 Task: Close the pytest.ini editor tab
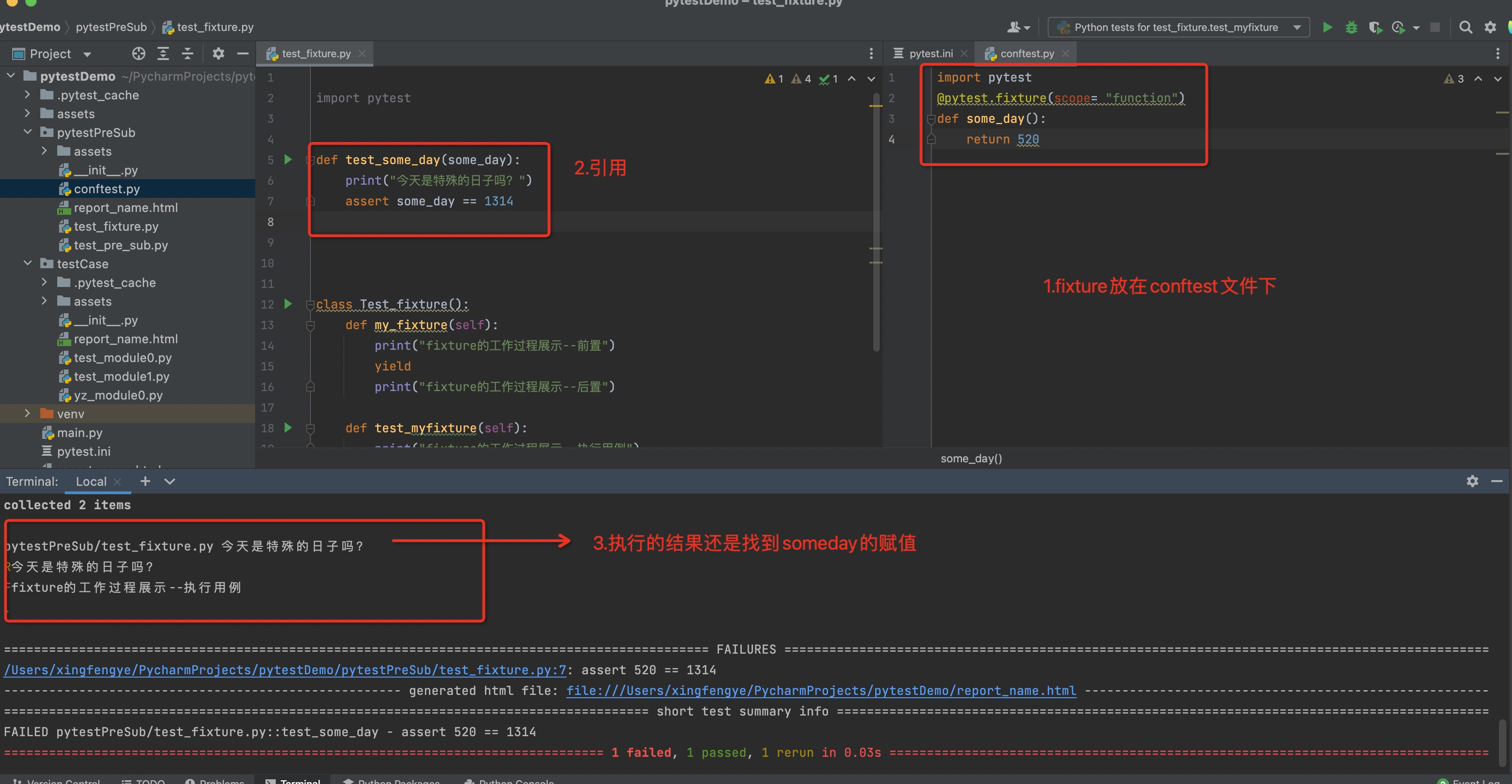964,53
